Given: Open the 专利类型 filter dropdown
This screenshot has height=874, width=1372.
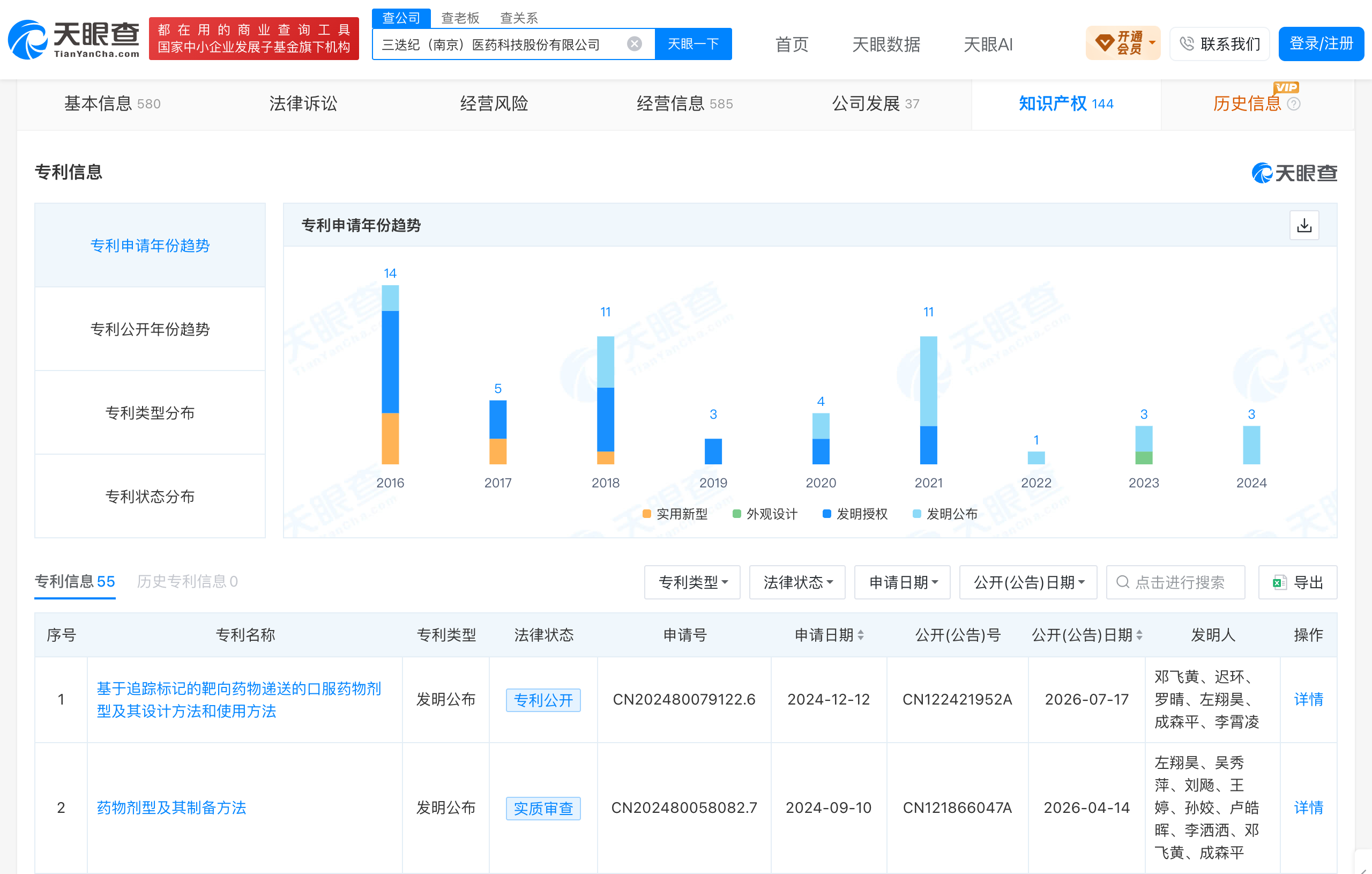Looking at the screenshot, I should (692, 582).
